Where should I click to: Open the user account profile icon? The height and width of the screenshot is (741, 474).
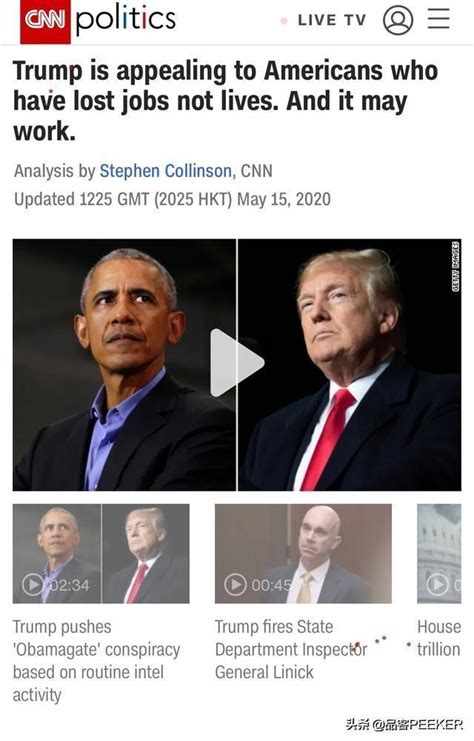[398, 20]
